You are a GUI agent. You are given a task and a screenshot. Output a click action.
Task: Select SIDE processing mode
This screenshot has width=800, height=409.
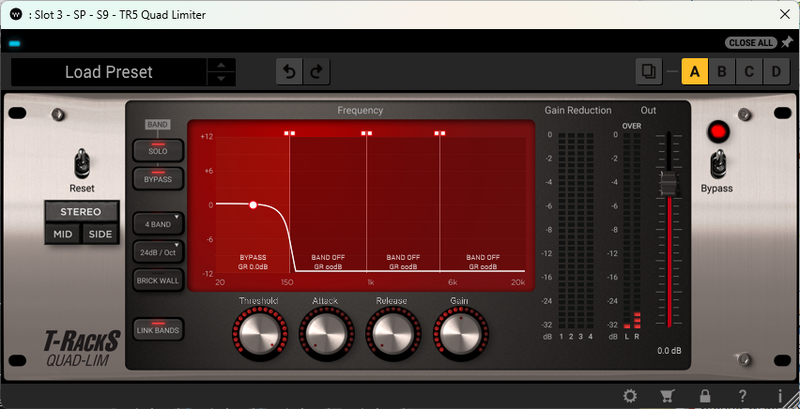point(101,234)
